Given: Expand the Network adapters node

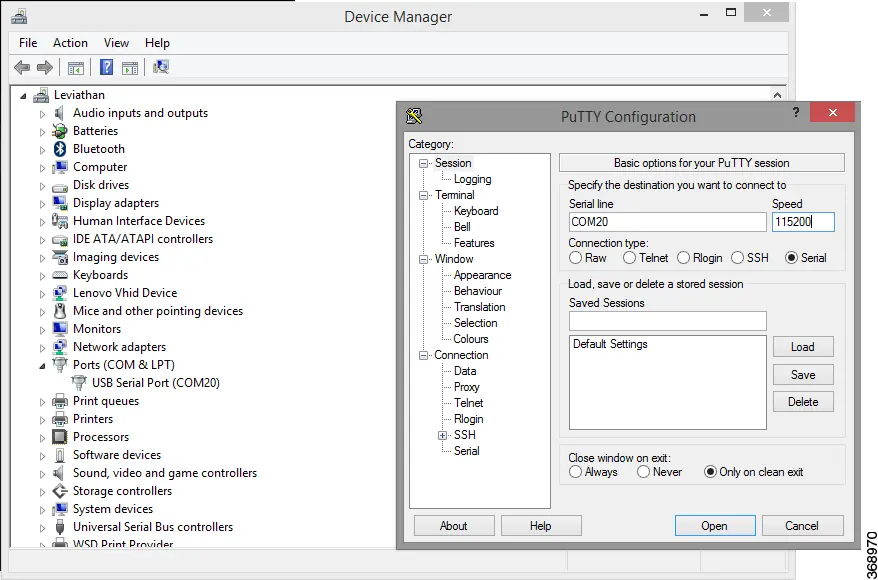Looking at the screenshot, I should pos(43,348).
